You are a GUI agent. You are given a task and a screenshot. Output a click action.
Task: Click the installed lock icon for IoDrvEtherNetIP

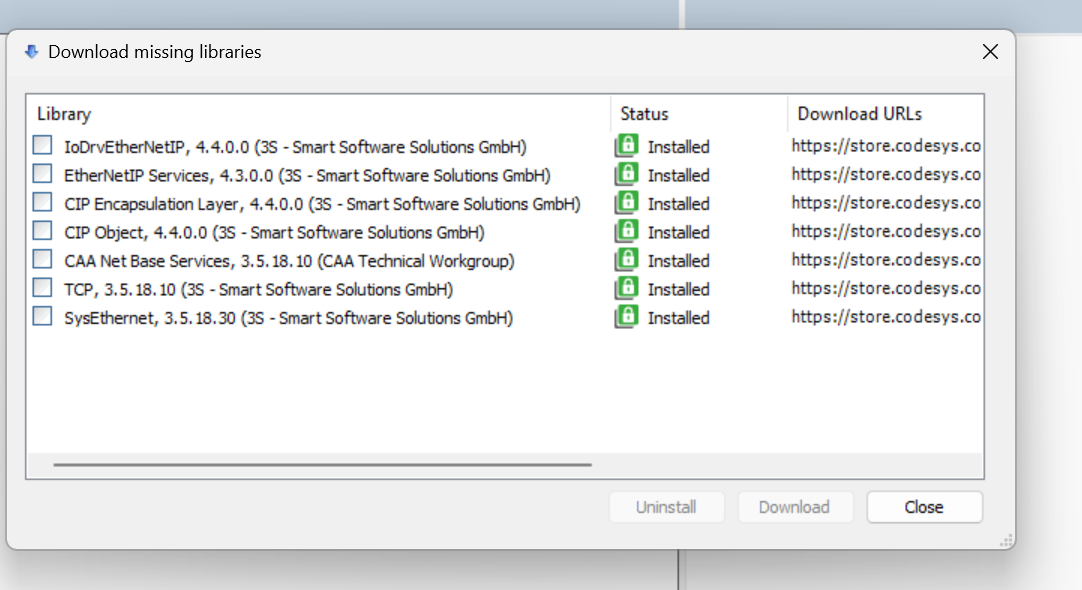click(627, 146)
